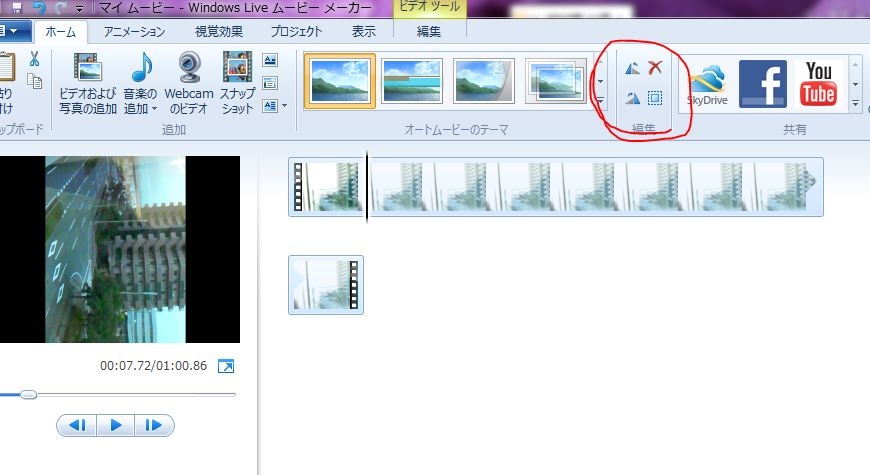870x475 pixels.
Task: Cut selection with the scissors icon
Action: point(34,58)
